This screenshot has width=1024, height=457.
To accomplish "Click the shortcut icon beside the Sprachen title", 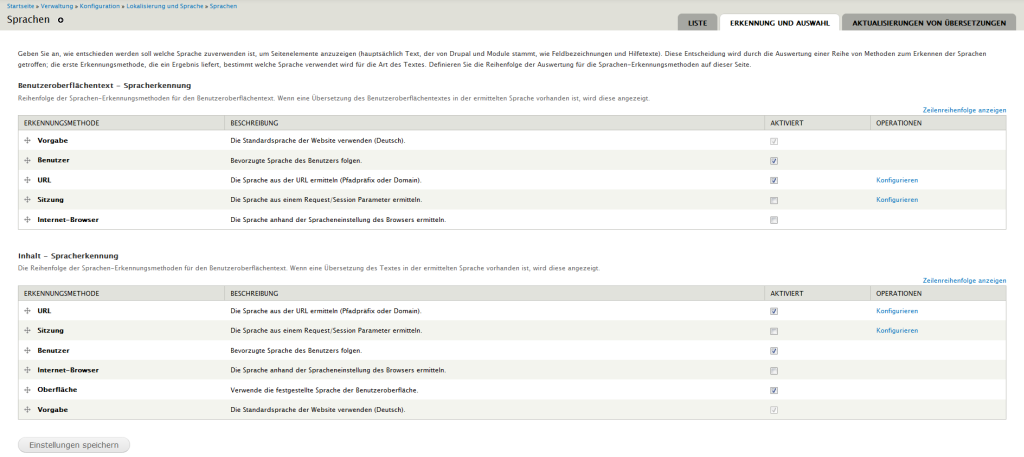I will click(x=61, y=20).
